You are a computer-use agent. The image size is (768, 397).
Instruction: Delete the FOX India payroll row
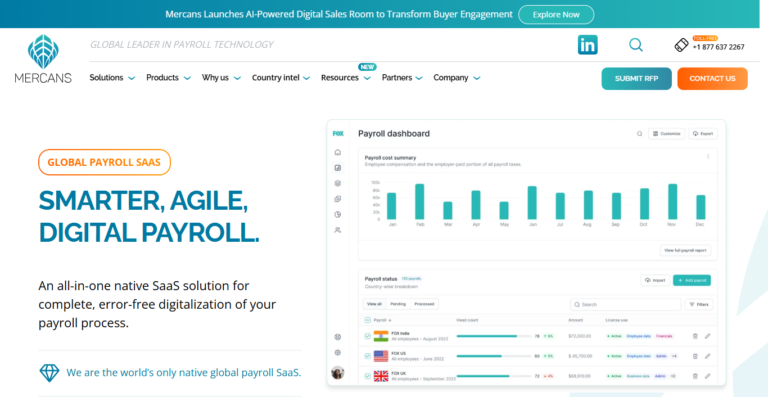coord(695,336)
